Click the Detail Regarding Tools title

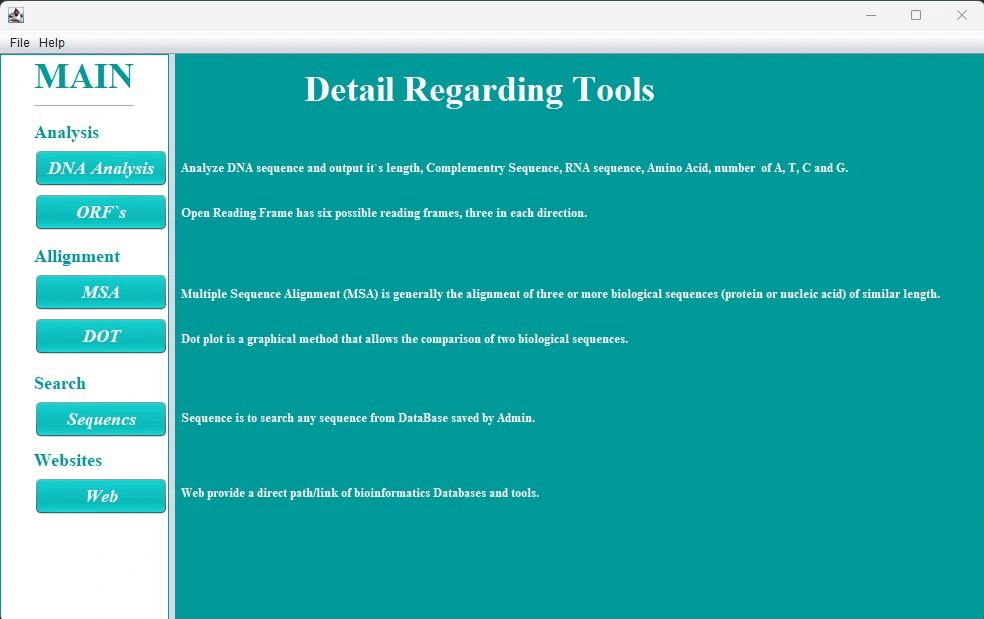point(479,90)
